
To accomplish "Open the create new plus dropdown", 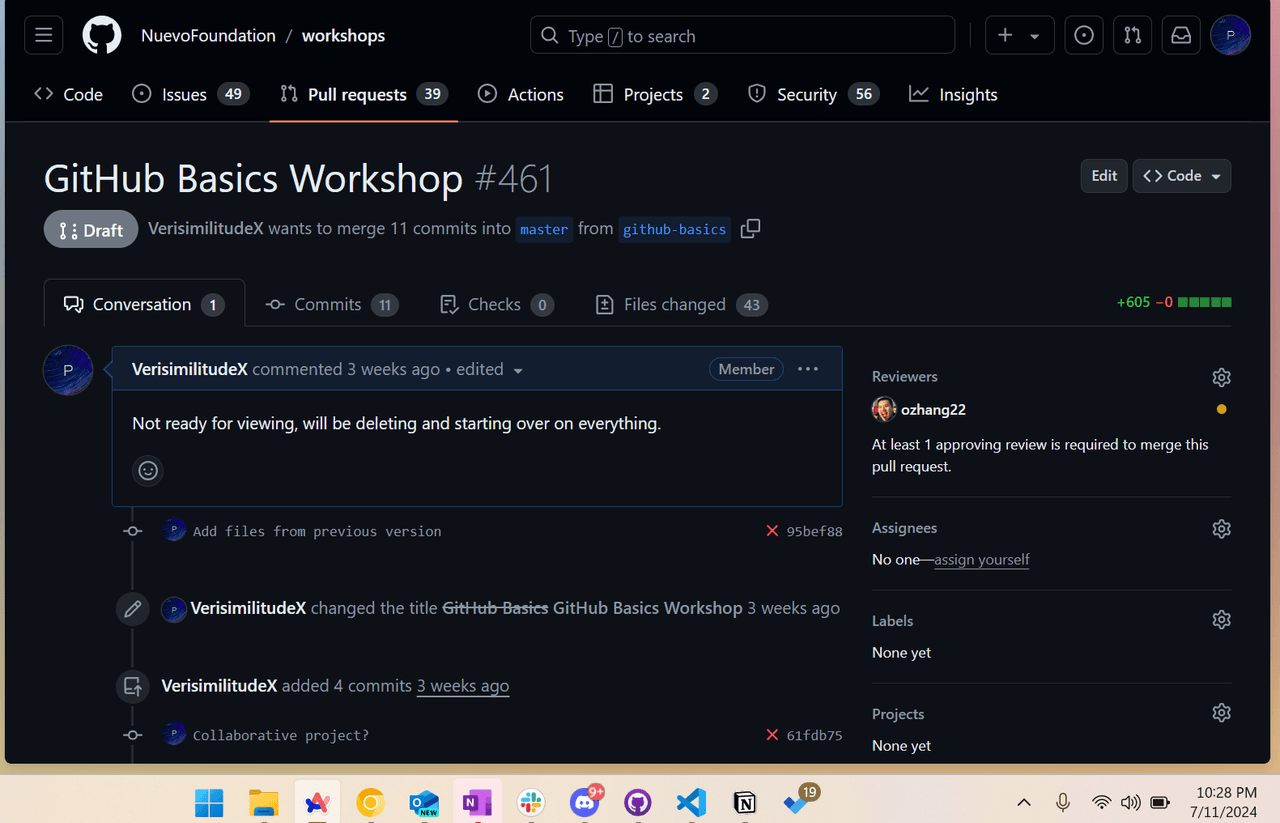I will (x=1019, y=36).
